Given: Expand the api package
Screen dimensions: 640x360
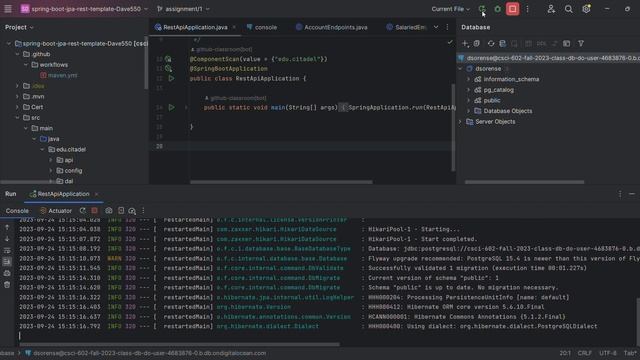Looking at the screenshot, I should pyautogui.click(x=51, y=160).
